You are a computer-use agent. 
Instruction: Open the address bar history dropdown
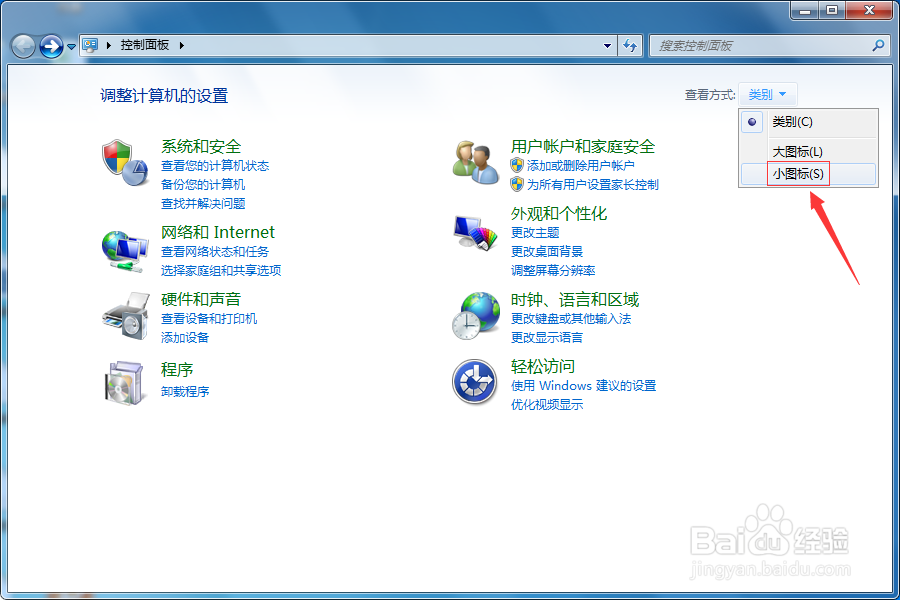click(x=607, y=45)
